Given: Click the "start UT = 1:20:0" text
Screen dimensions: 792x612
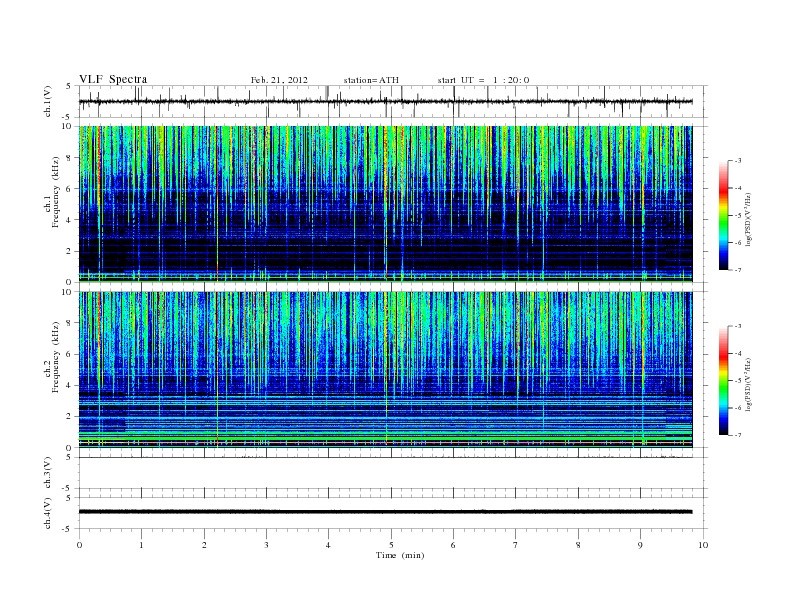Looking at the screenshot, I should [483, 80].
